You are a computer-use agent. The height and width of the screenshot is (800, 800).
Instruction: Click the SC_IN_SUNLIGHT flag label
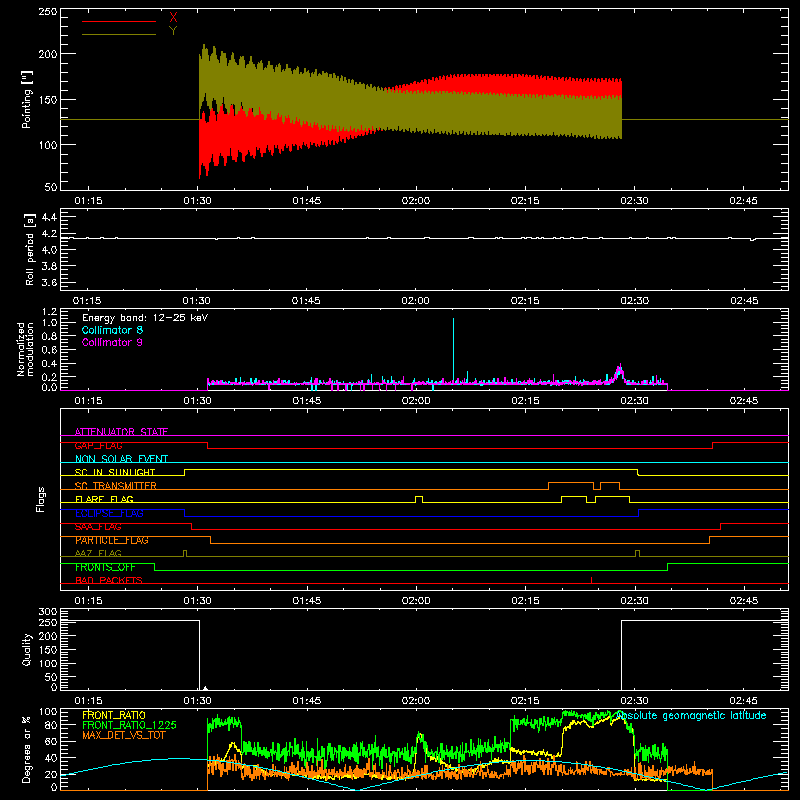tap(115, 472)
